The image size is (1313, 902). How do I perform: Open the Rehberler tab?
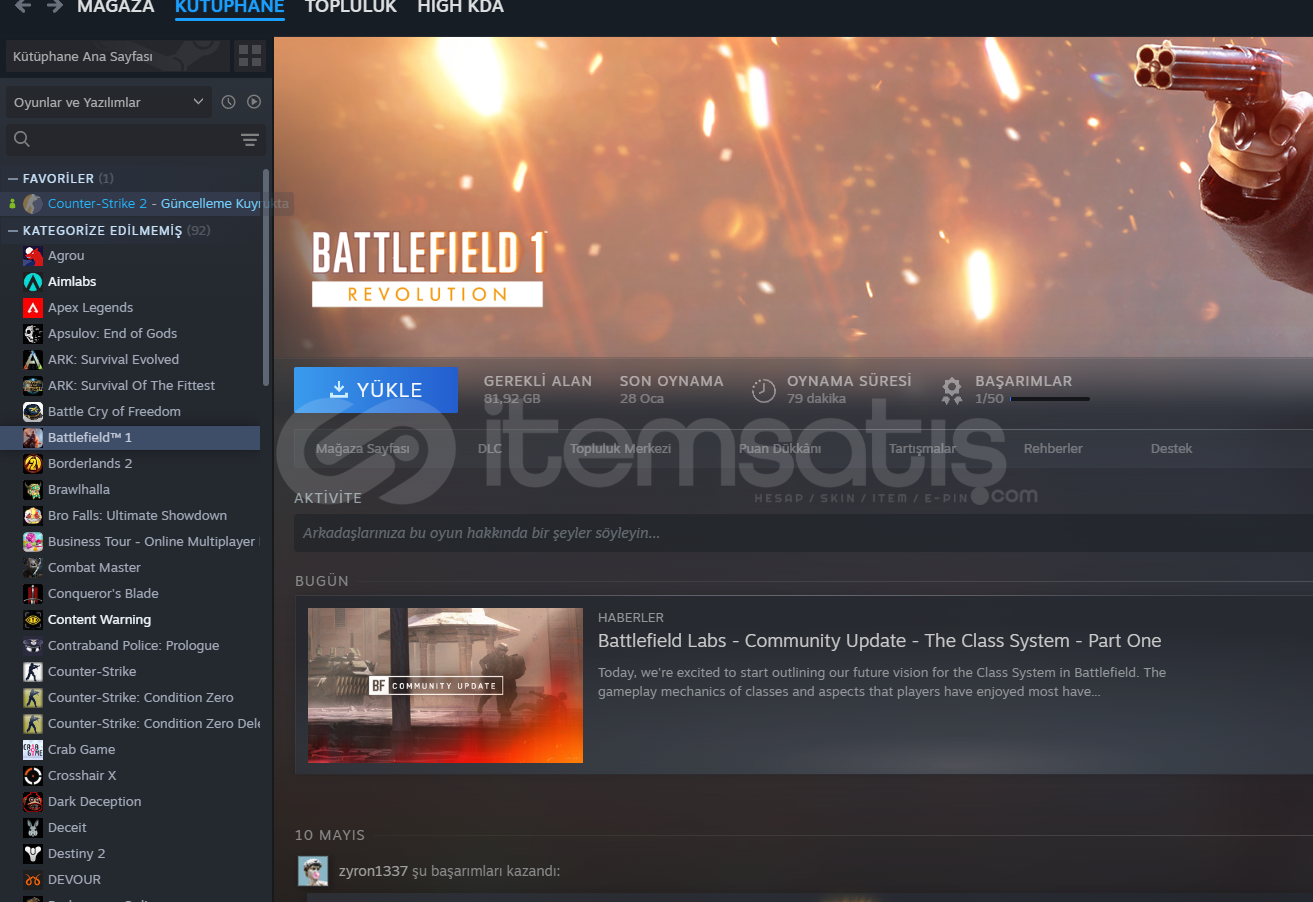pos(1053,449)
